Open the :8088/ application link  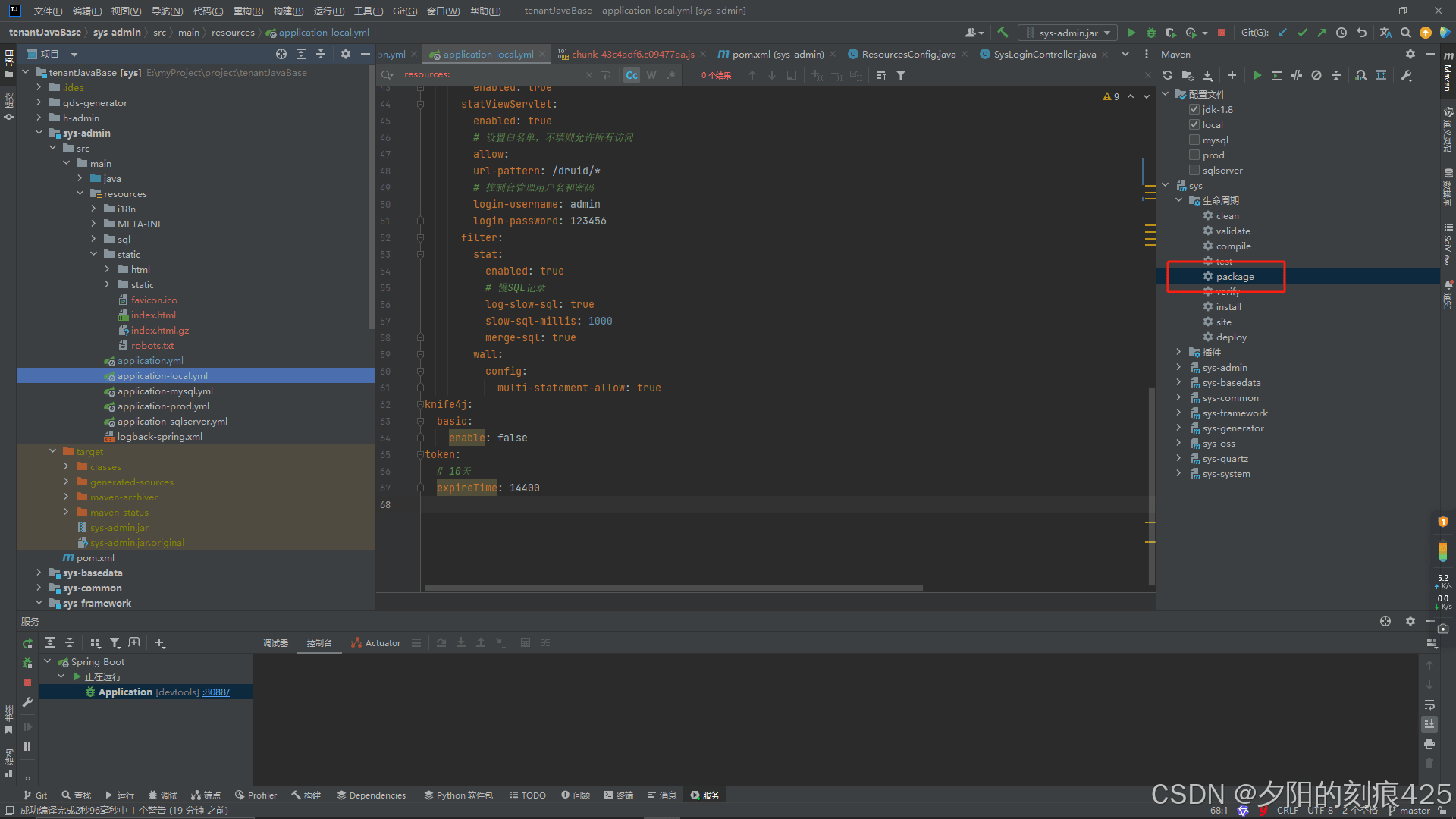click(x=216, y=692)
